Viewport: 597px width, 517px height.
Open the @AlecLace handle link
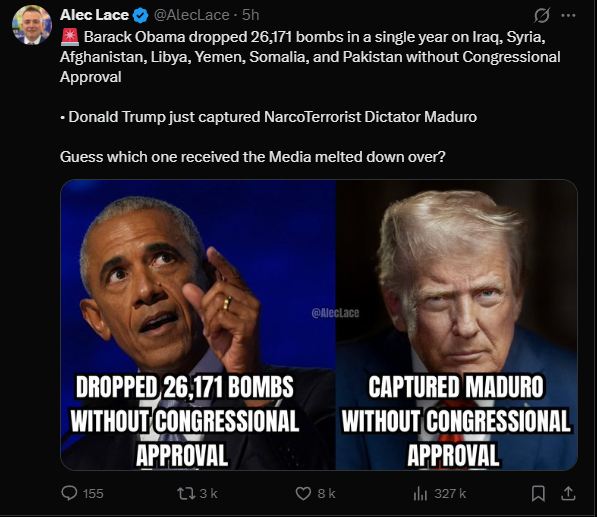click(192, 15)
